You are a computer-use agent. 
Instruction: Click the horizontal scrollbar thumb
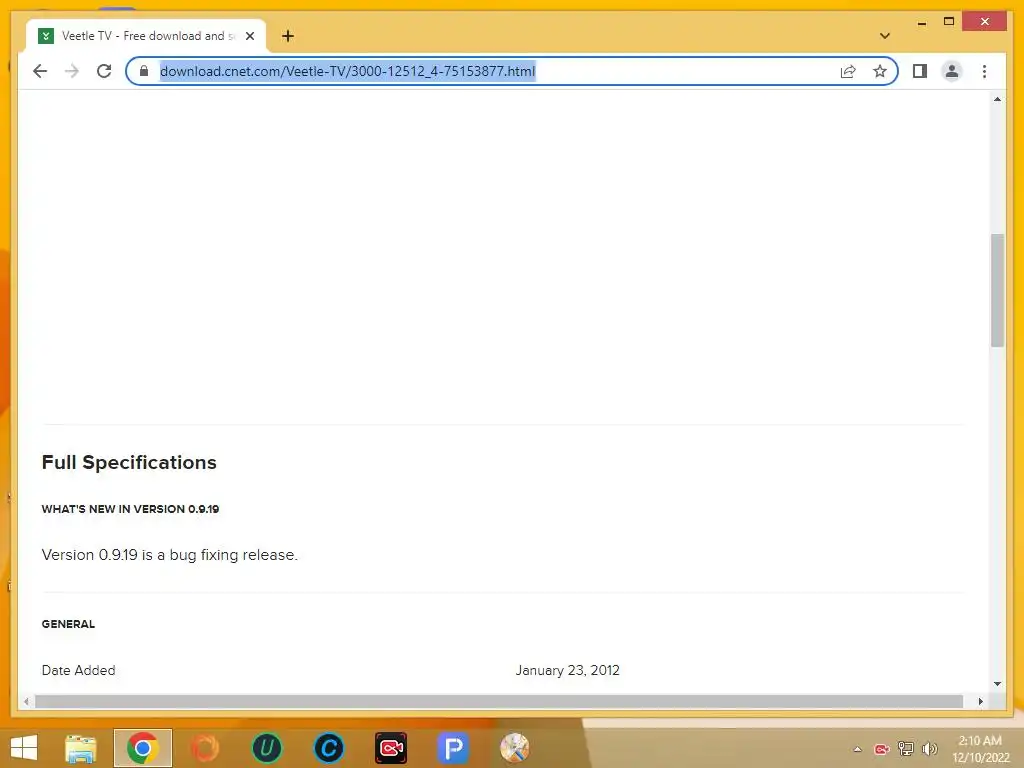click(x=499, y=701)
